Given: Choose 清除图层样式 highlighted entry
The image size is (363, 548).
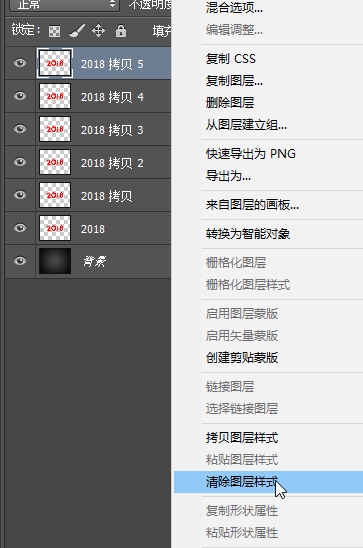Looking at the screenshot, I should click(268, 482).
